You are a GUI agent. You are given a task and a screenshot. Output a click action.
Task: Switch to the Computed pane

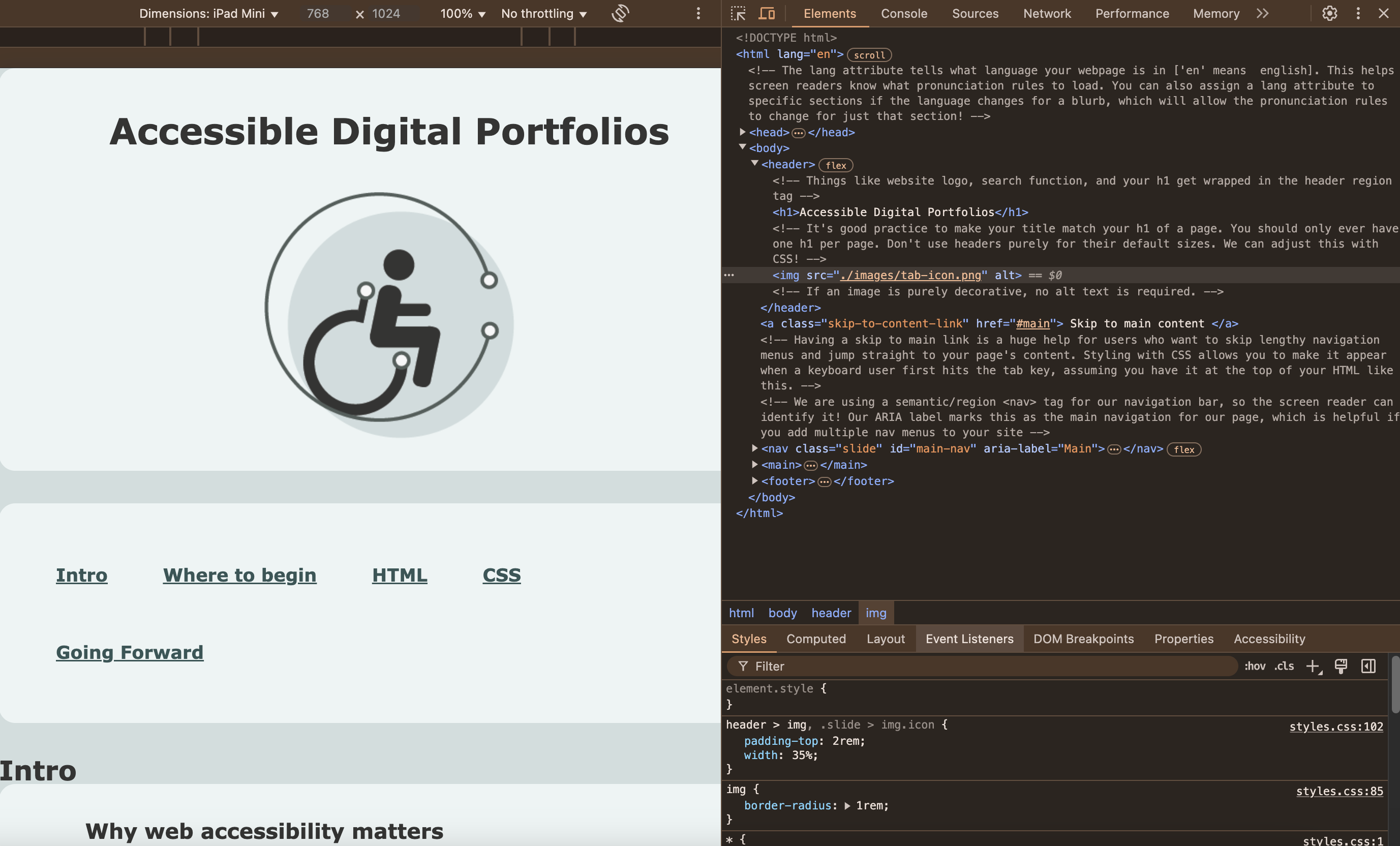point(816,639)
